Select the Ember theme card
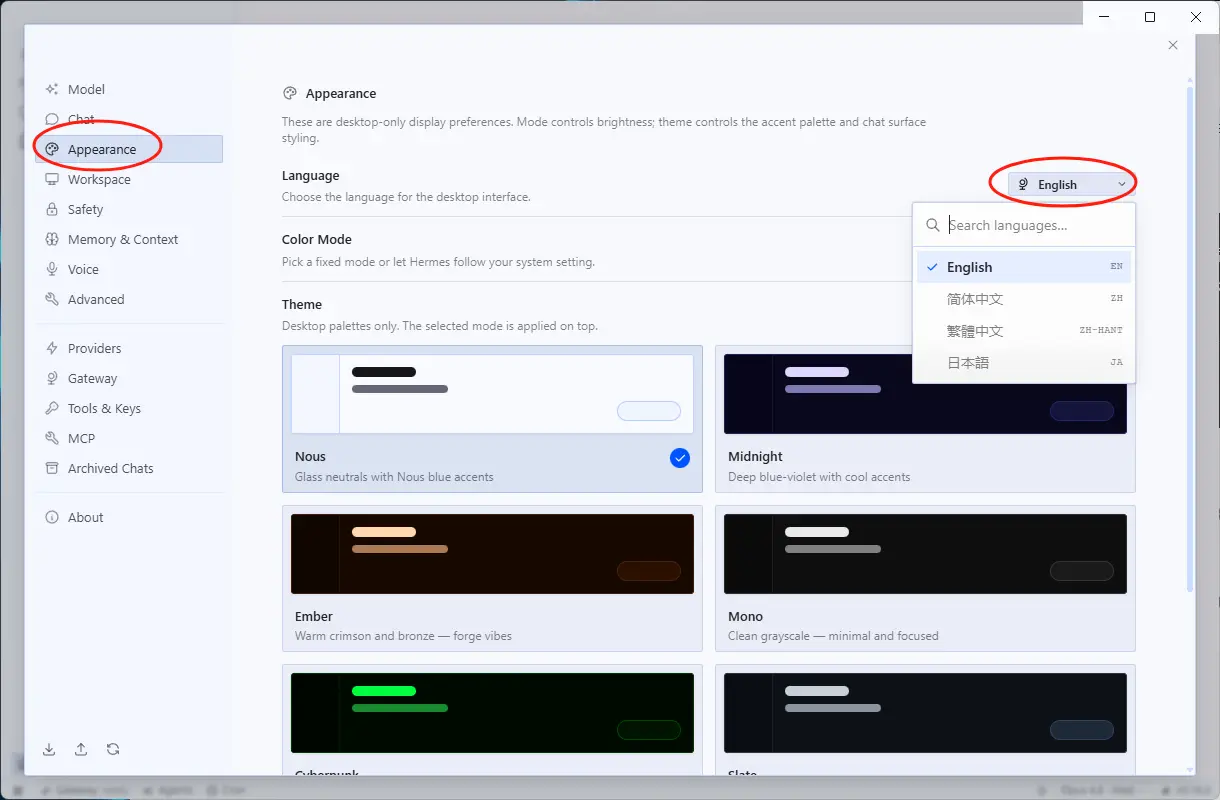This screenshot has height=800, width=1220. [x=492, y=579]
